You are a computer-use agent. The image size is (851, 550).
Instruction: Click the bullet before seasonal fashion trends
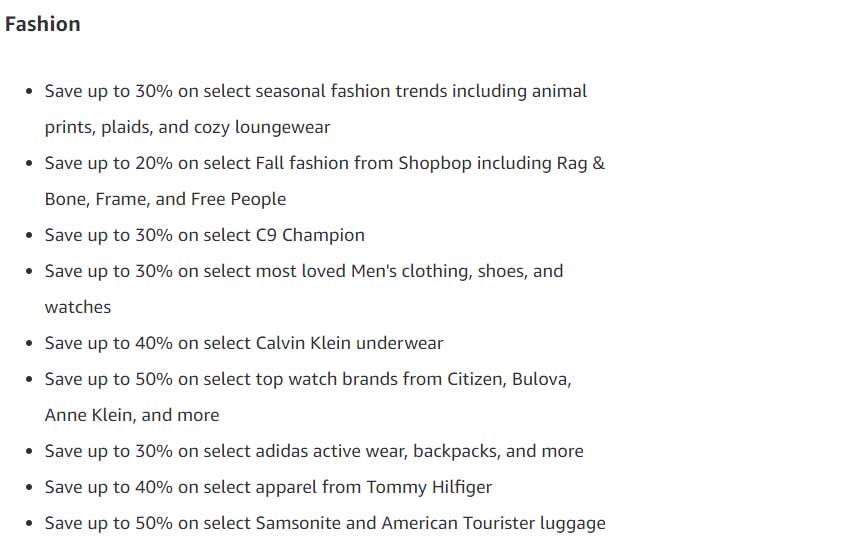(x=29, y=92)
